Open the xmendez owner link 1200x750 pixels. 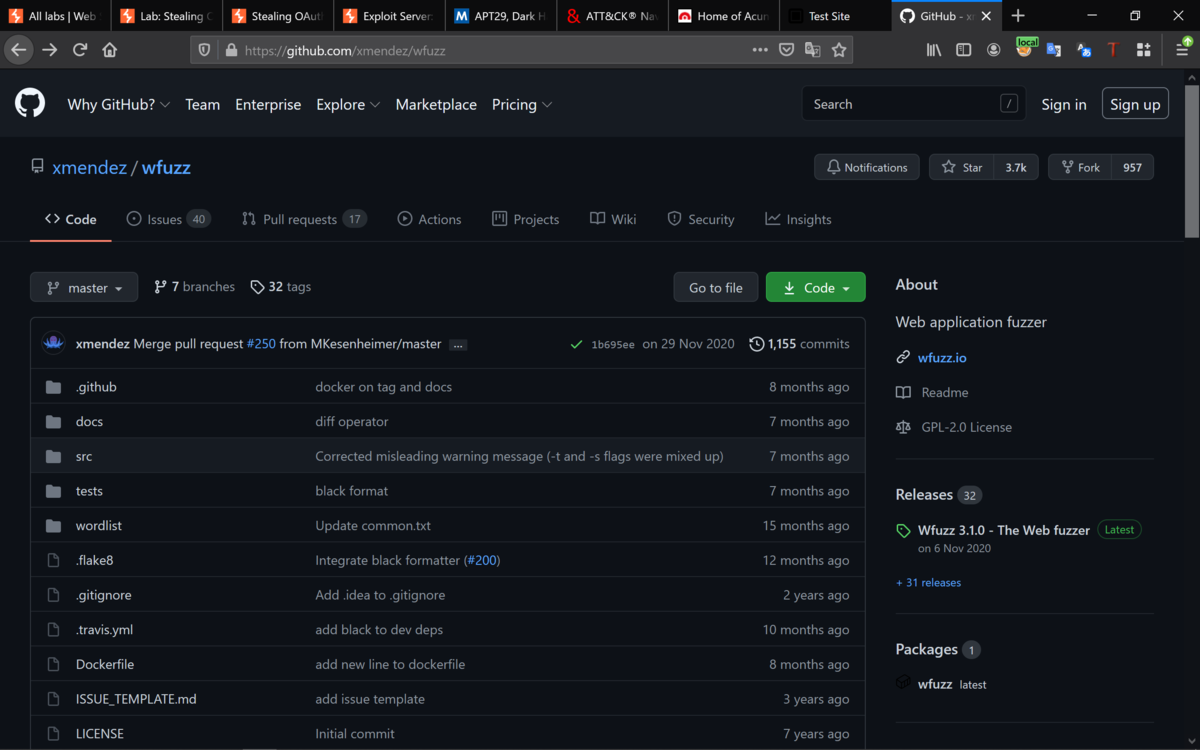[89, 167]
